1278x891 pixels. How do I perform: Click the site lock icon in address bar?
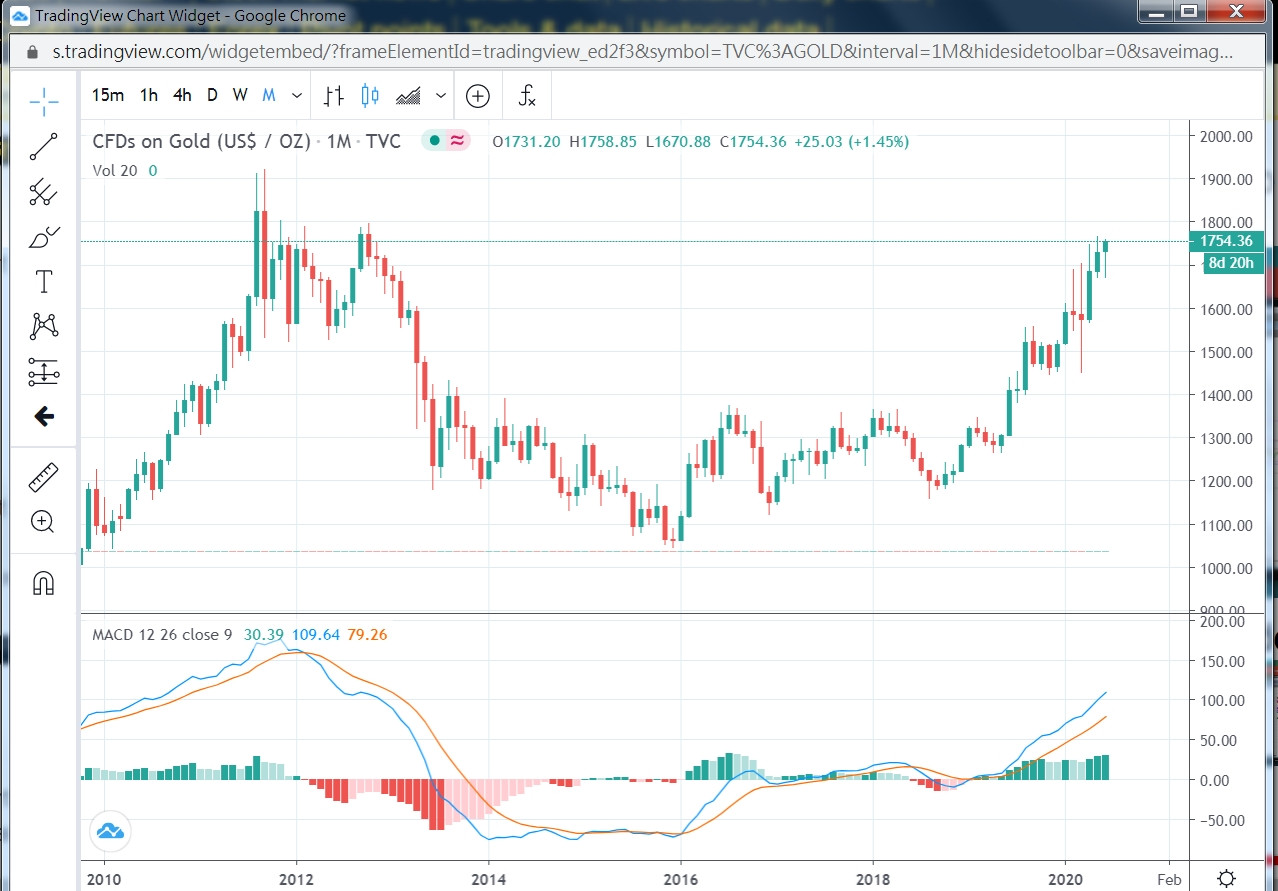[x=33, y=51]
